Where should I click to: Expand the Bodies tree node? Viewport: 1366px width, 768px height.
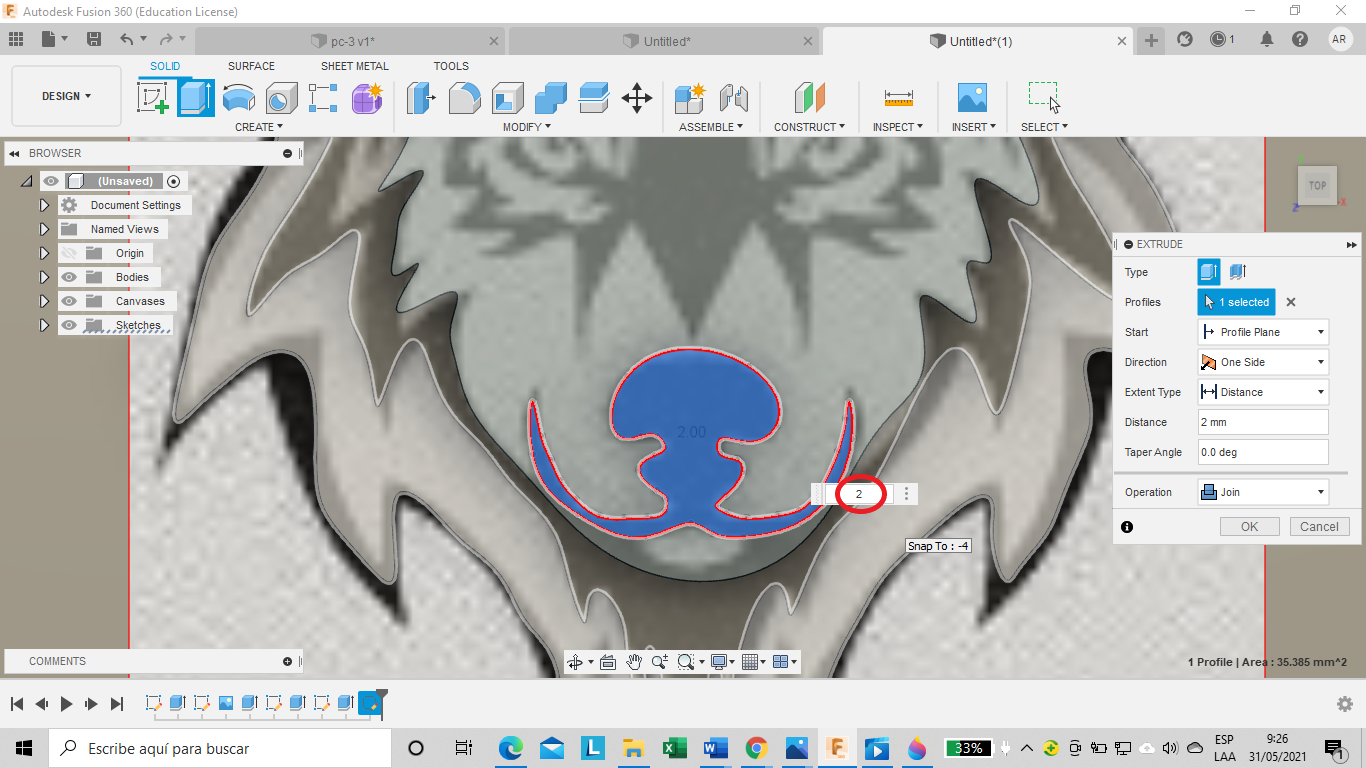pyautogui.click(x=44, y=277)
